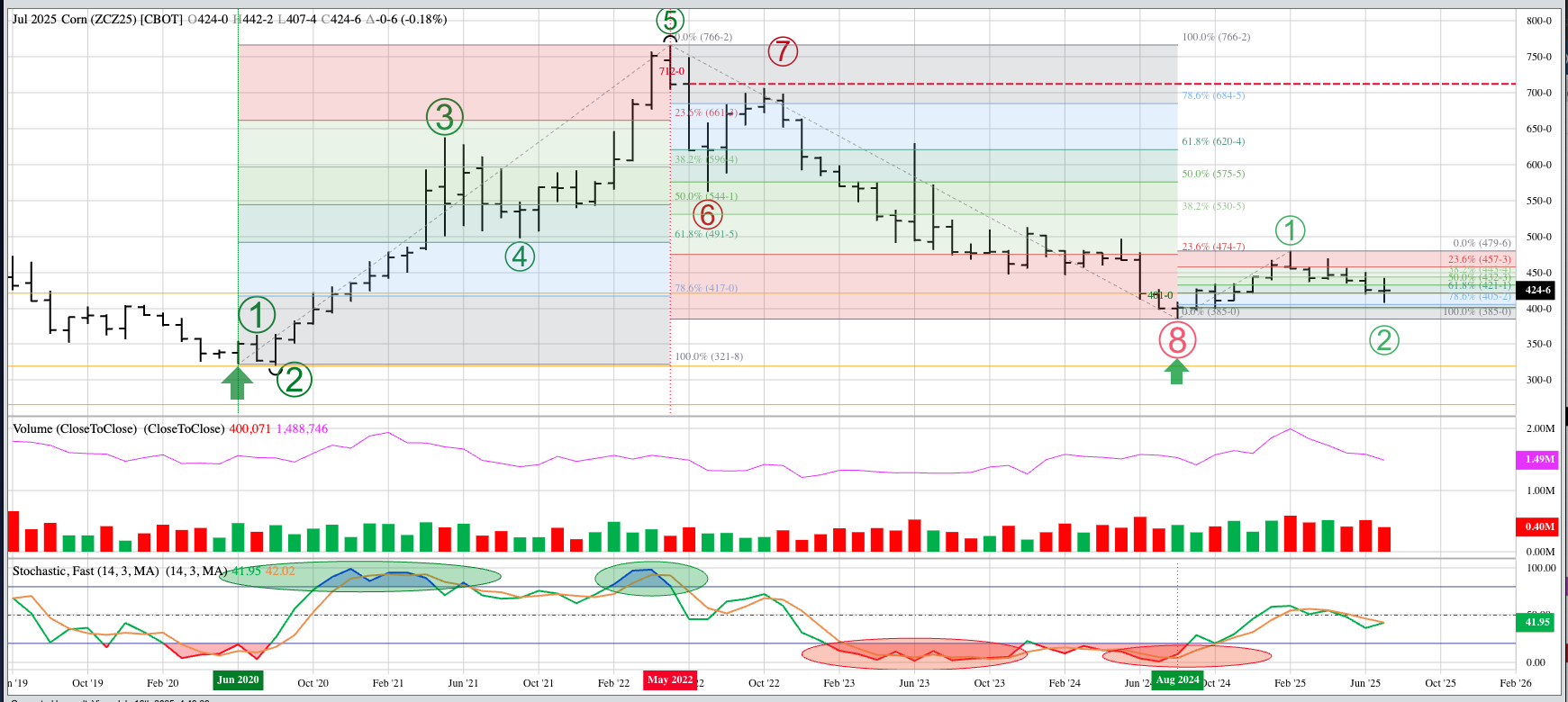Click the "Oct '19" date axis label
The height and width of the screenshot is (702, 1568).
(87, 683)
